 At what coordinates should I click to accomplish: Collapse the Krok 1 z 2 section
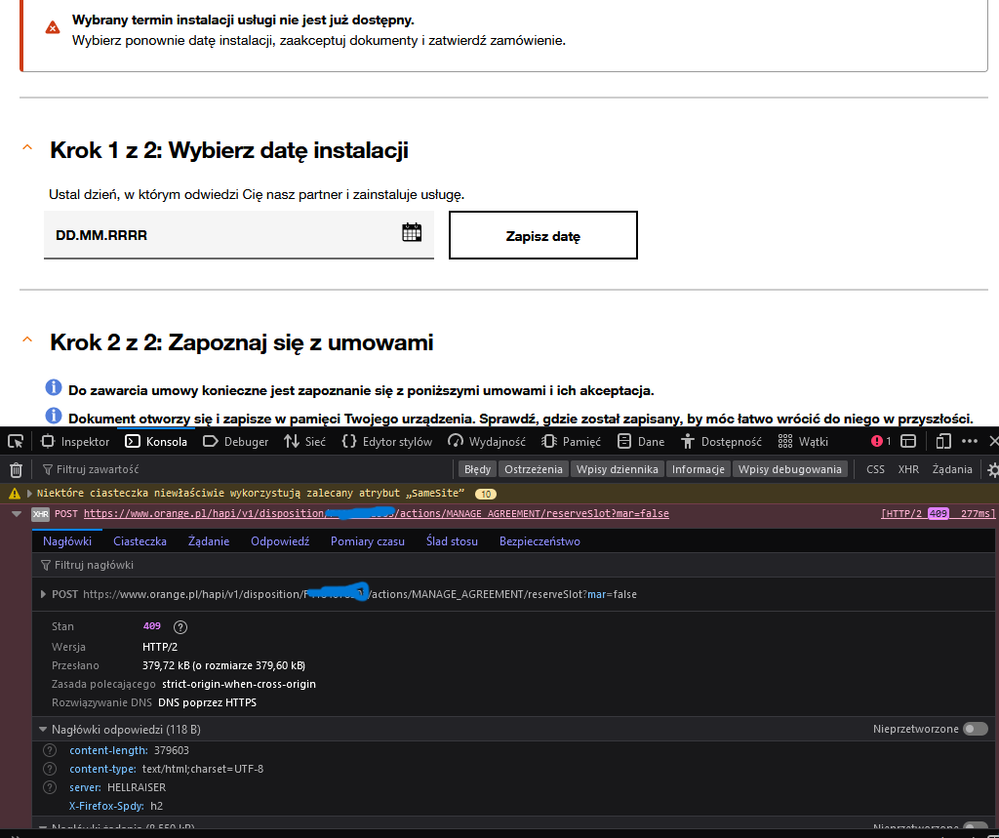27,149
